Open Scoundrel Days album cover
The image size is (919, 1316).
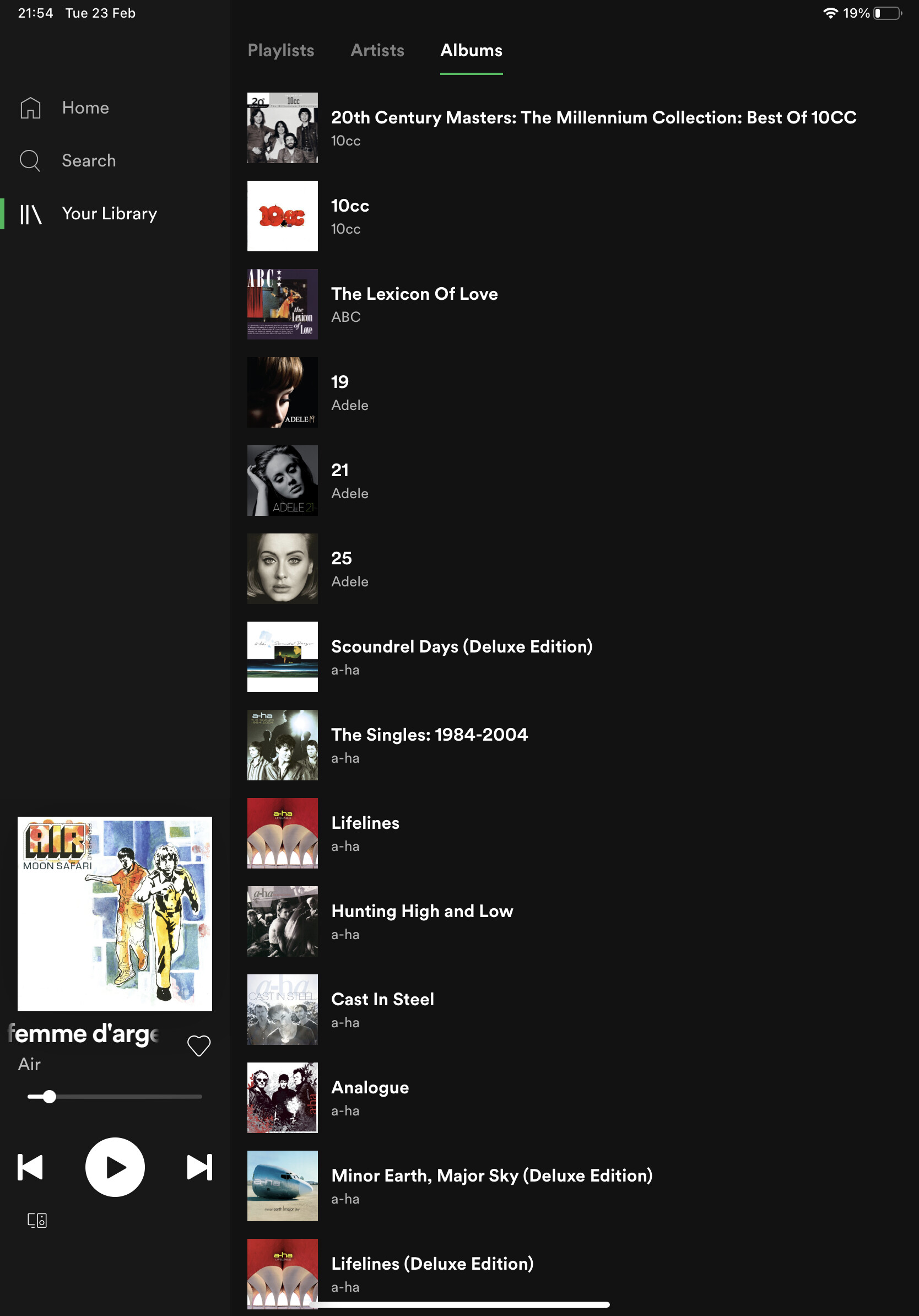coord(283,657)
